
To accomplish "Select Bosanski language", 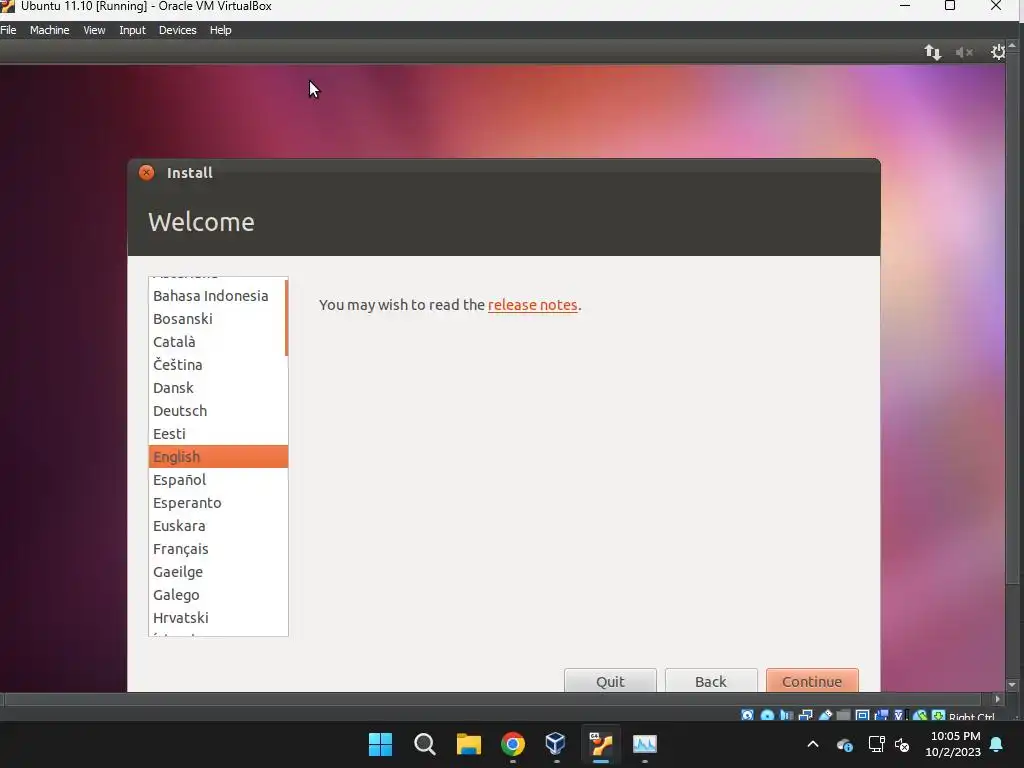I will tap(218, 319).
